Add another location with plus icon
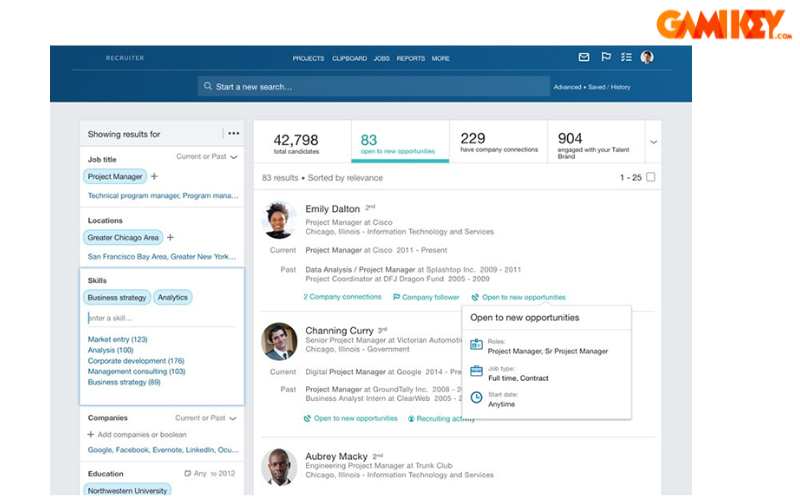This screenshot has height=500, width=800. coord(170,237)
